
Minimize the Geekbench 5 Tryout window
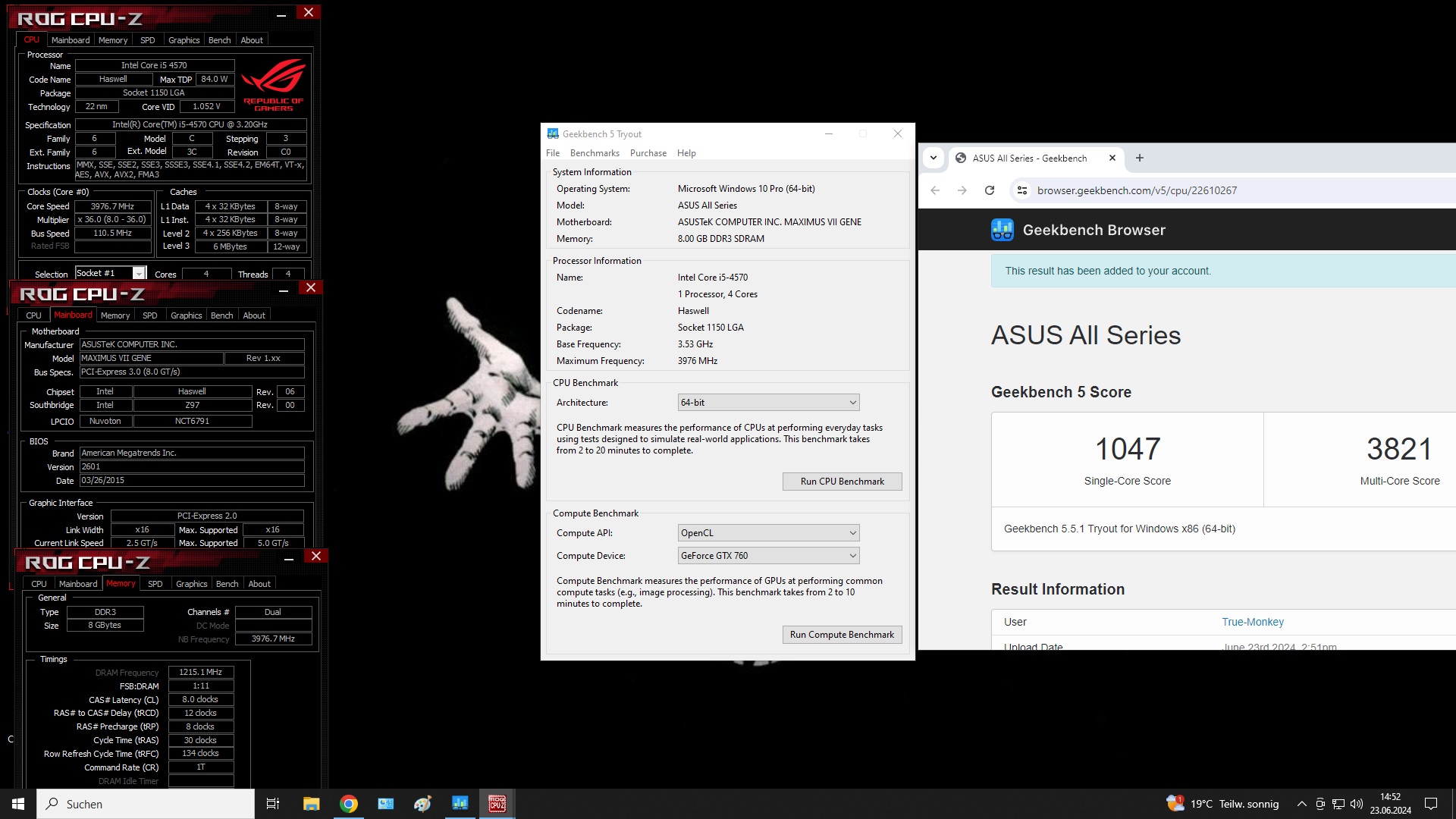[x=829, y=133]
